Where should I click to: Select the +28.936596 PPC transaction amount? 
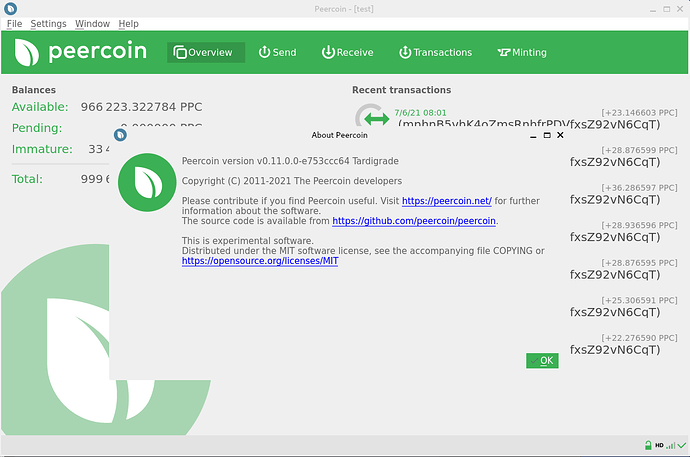(639, 225)
